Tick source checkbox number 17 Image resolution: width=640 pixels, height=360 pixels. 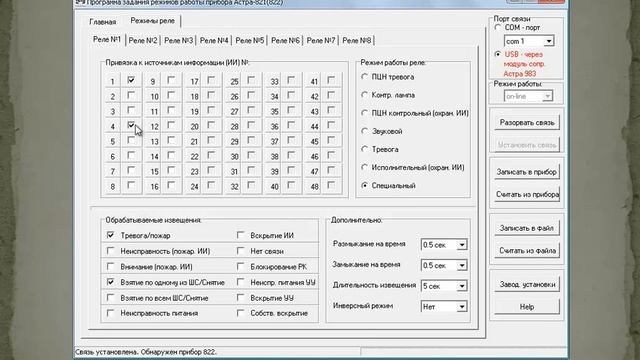click(211, 80)
